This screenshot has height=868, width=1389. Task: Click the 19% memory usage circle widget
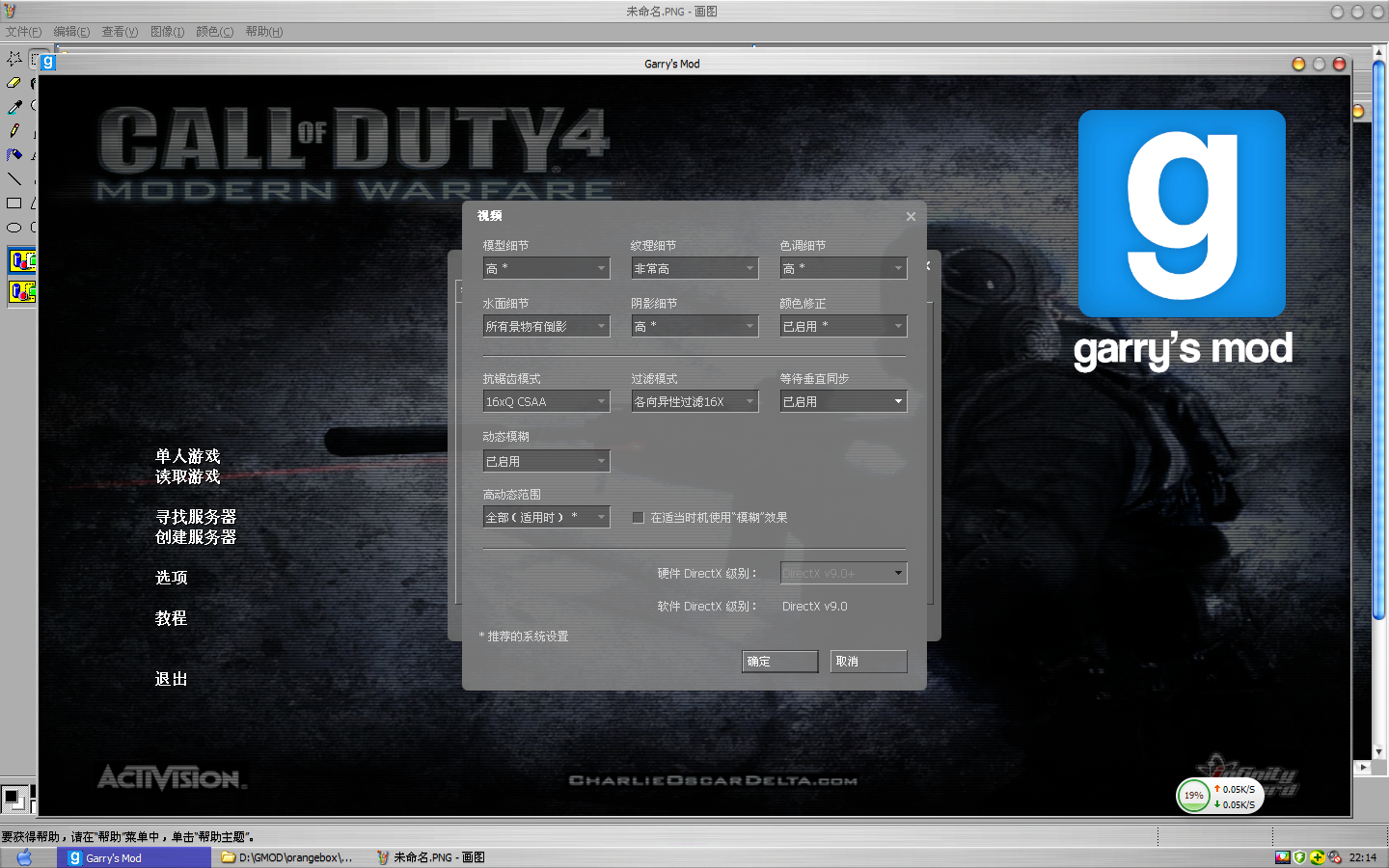[1194, 796]
